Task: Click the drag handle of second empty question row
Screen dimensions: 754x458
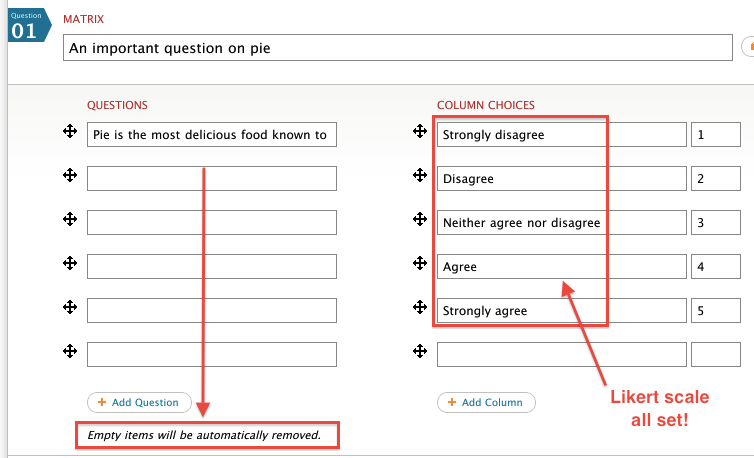Action: click(70, 220)
